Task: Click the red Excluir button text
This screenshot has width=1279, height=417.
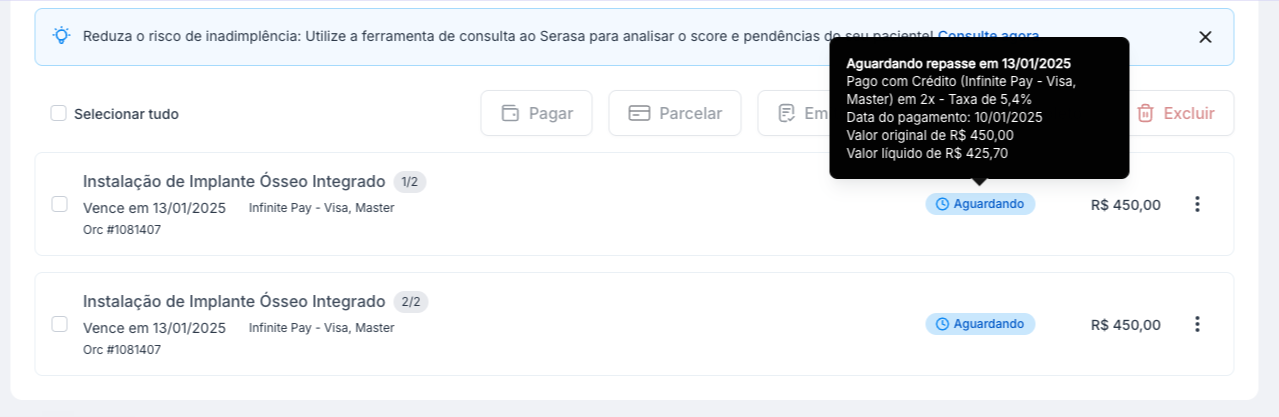Action: coord(1189,113)
